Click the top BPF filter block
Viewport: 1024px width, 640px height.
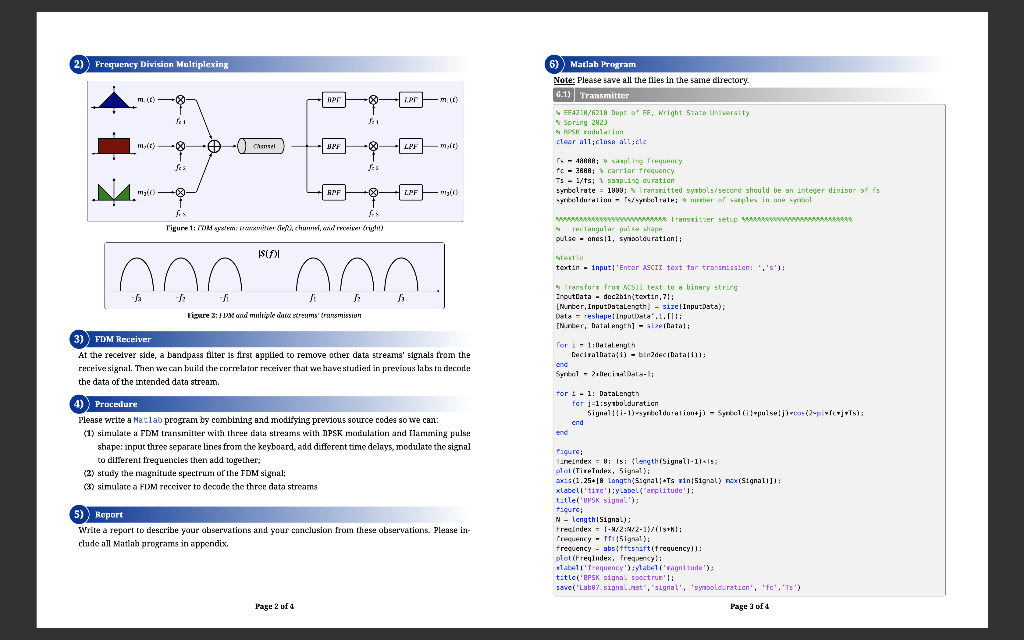coord(333,98)
